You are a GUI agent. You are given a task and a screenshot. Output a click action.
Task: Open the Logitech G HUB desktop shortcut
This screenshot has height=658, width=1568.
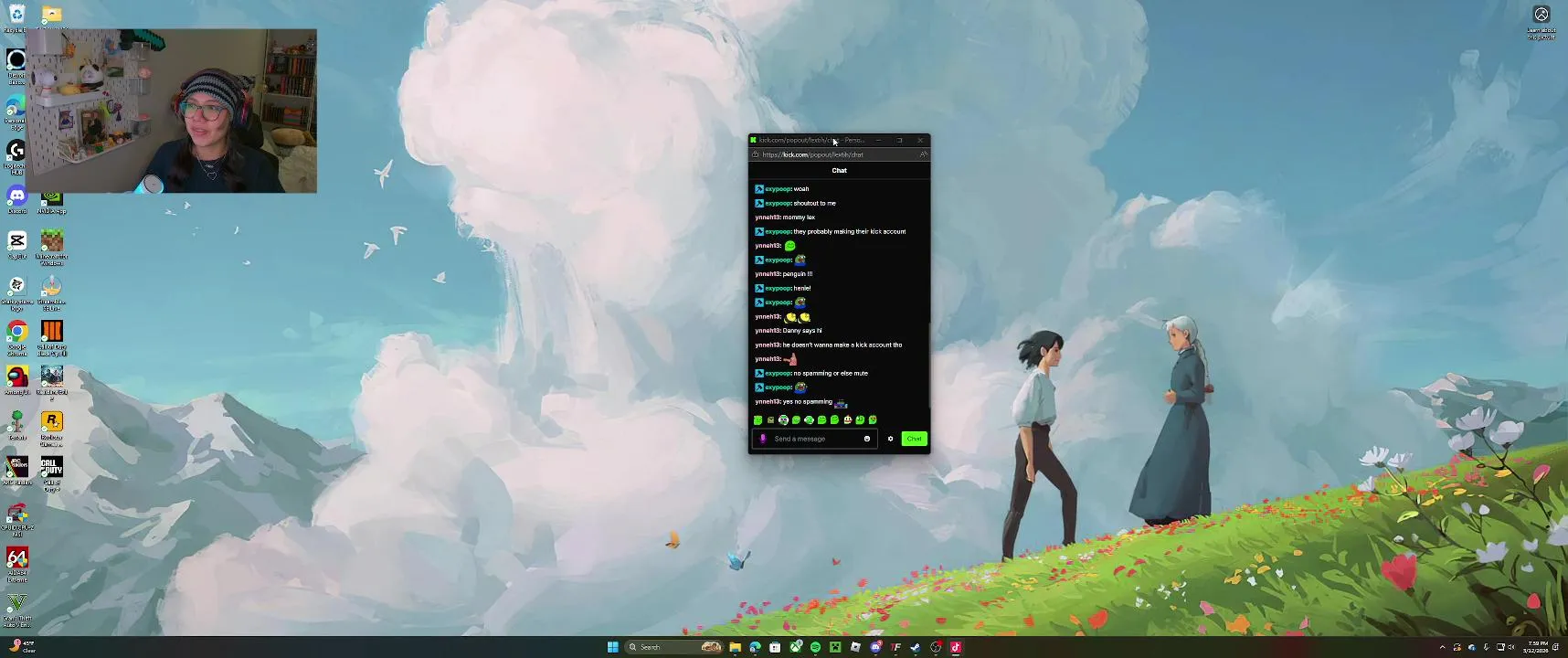point(16,155)
